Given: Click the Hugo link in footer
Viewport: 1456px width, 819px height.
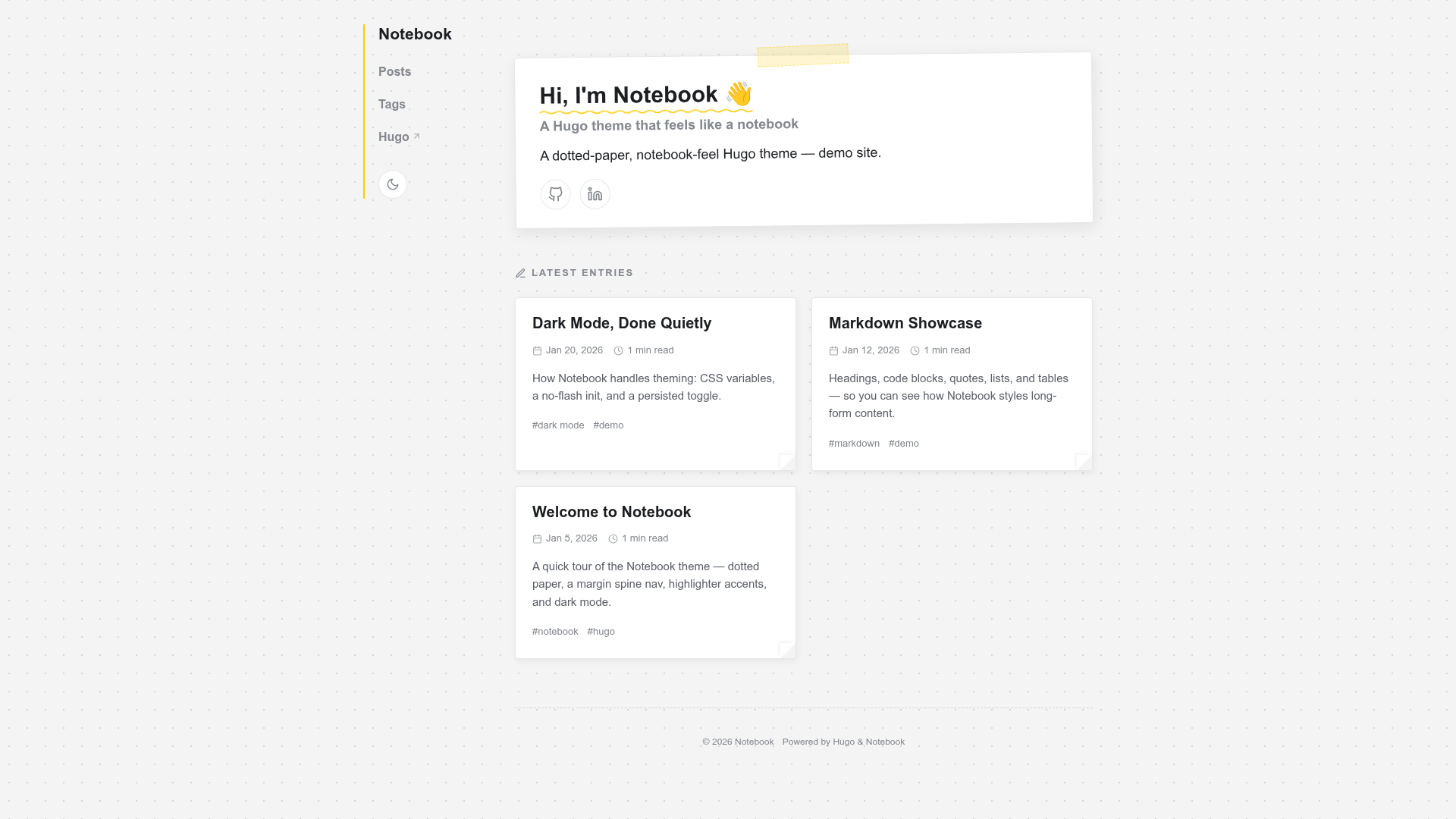Looking at the screenshot, I should click(x=843, y=742).
